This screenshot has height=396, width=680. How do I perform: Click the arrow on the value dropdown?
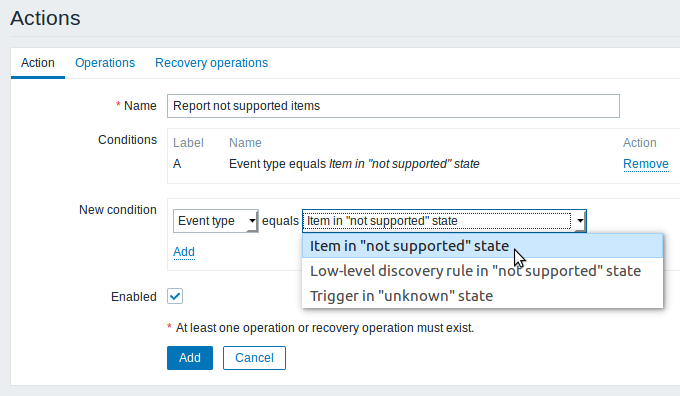(580, 221)
